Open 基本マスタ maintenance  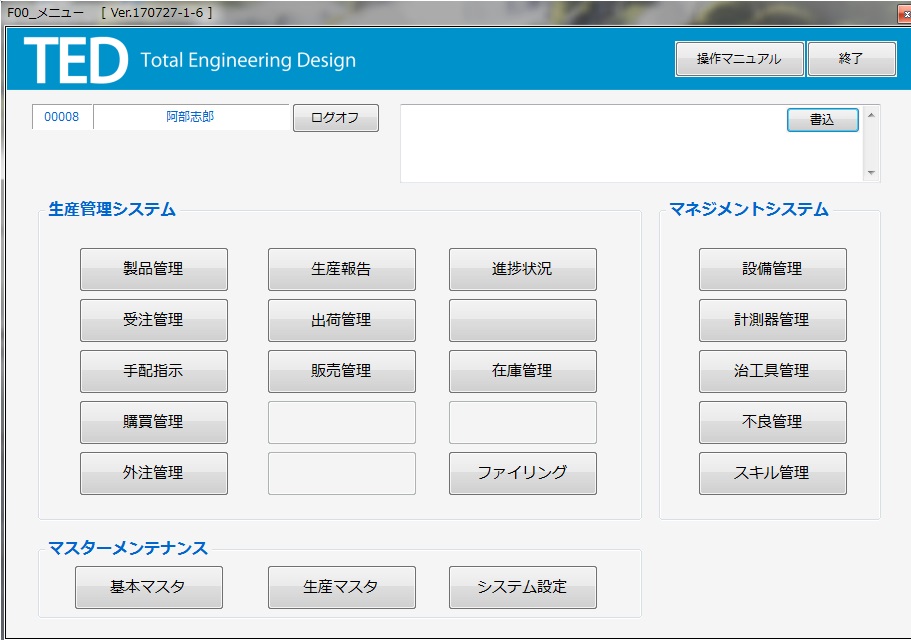point(148,587)
